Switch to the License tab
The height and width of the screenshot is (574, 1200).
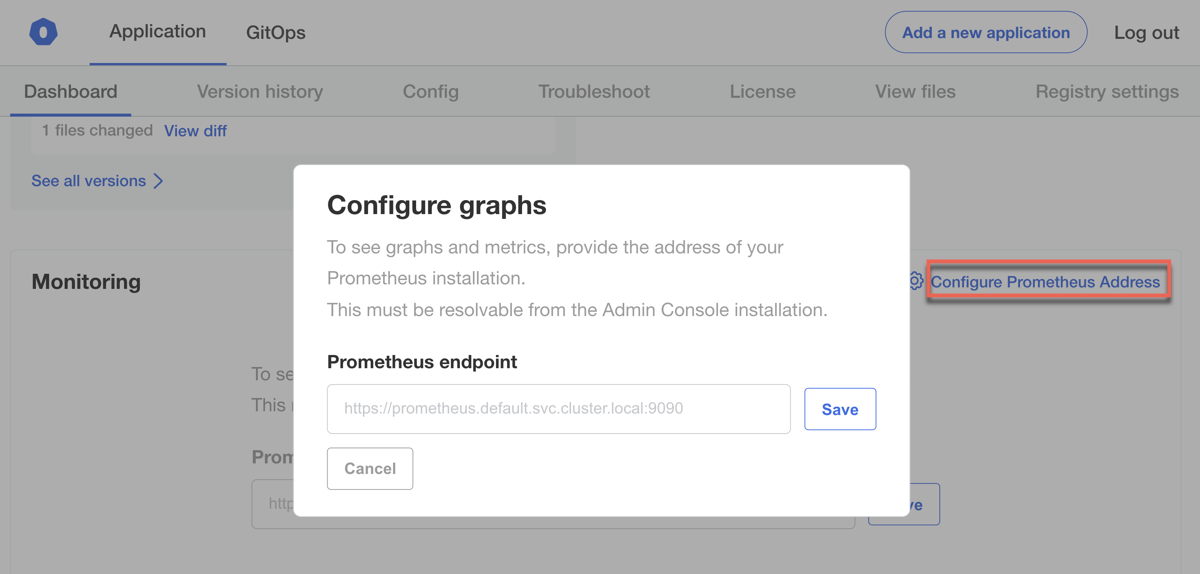click(762, 92)
